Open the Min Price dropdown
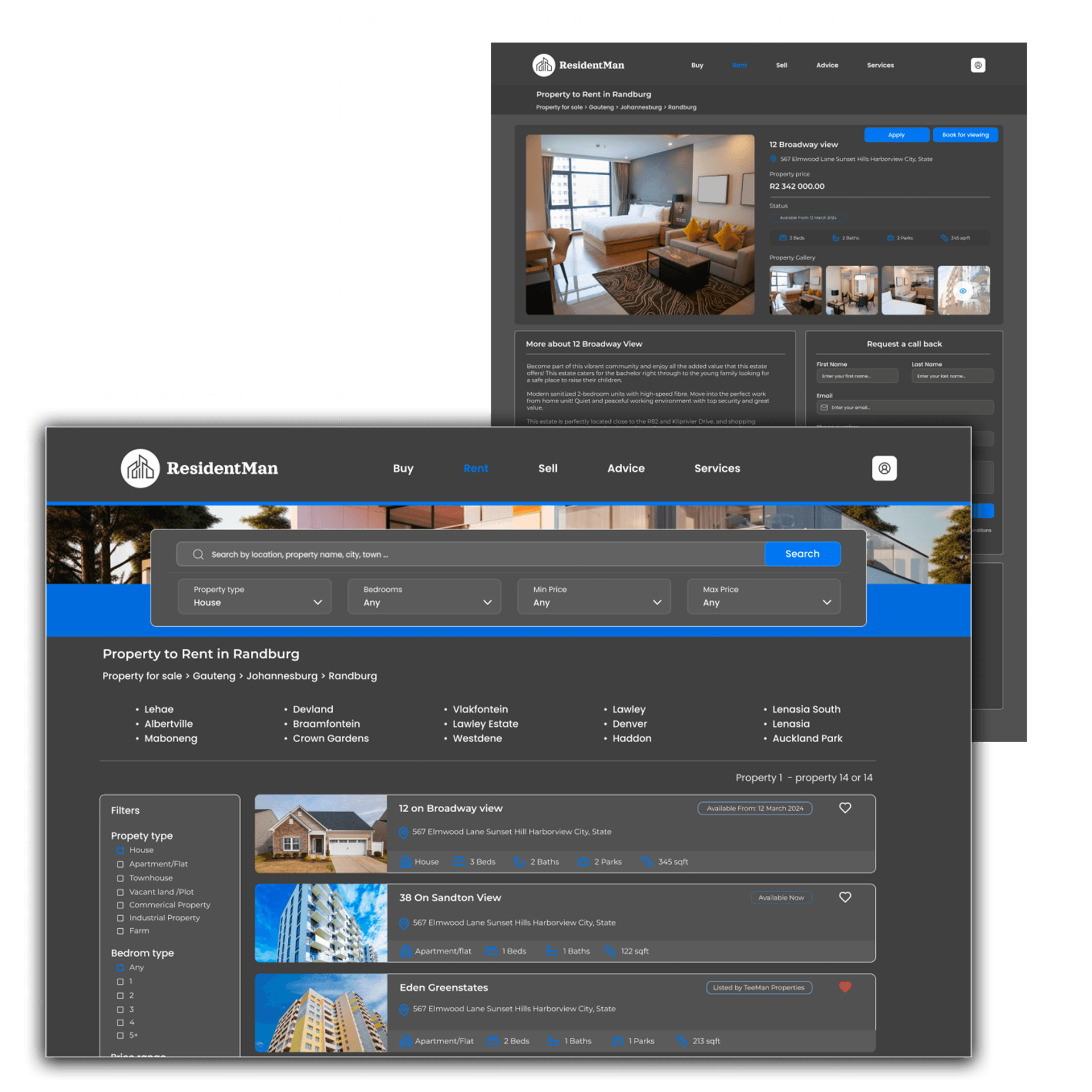This screenshot has width=1092, height=1092. click(594, 596)
